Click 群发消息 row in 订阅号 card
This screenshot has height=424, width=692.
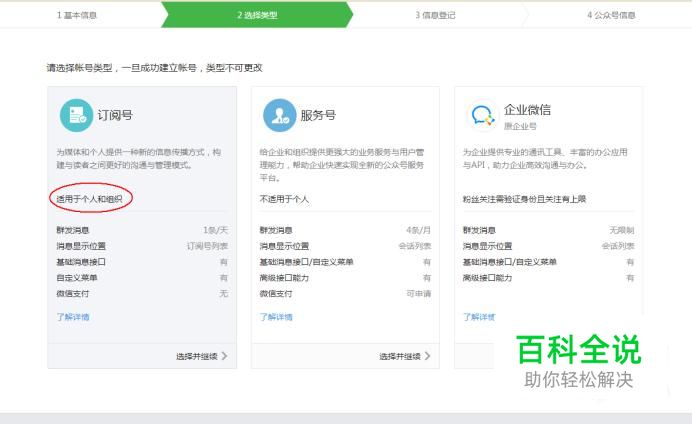tap(142, 230)
